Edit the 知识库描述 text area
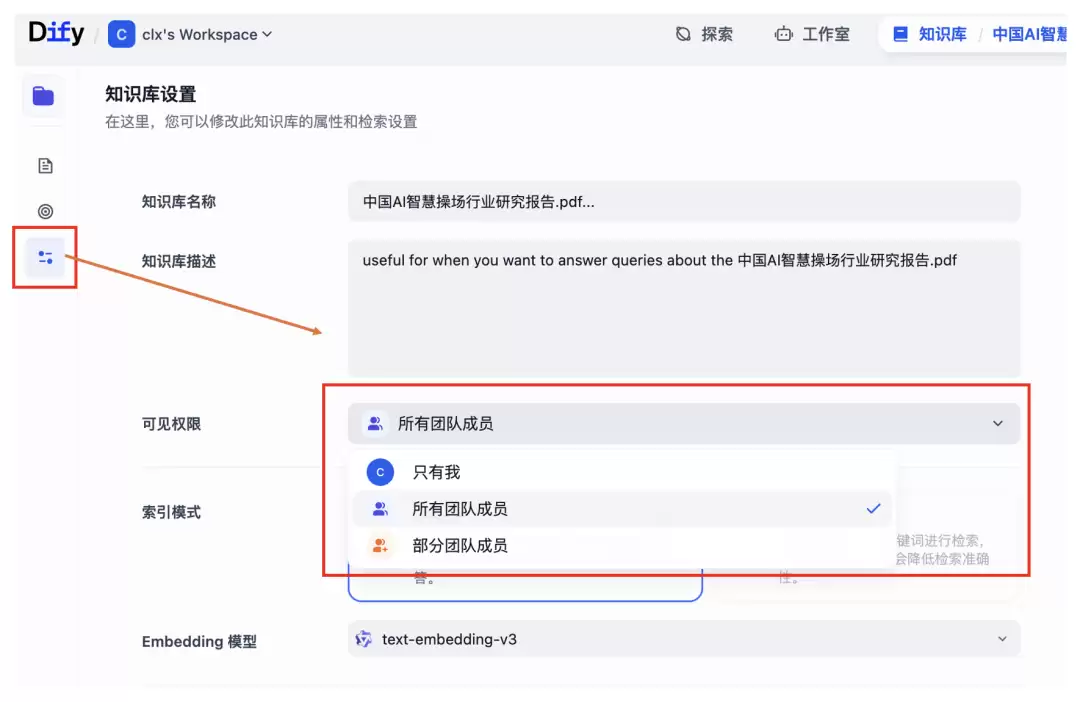Viewport: 1080px width, 702px height. pos(684,307)
